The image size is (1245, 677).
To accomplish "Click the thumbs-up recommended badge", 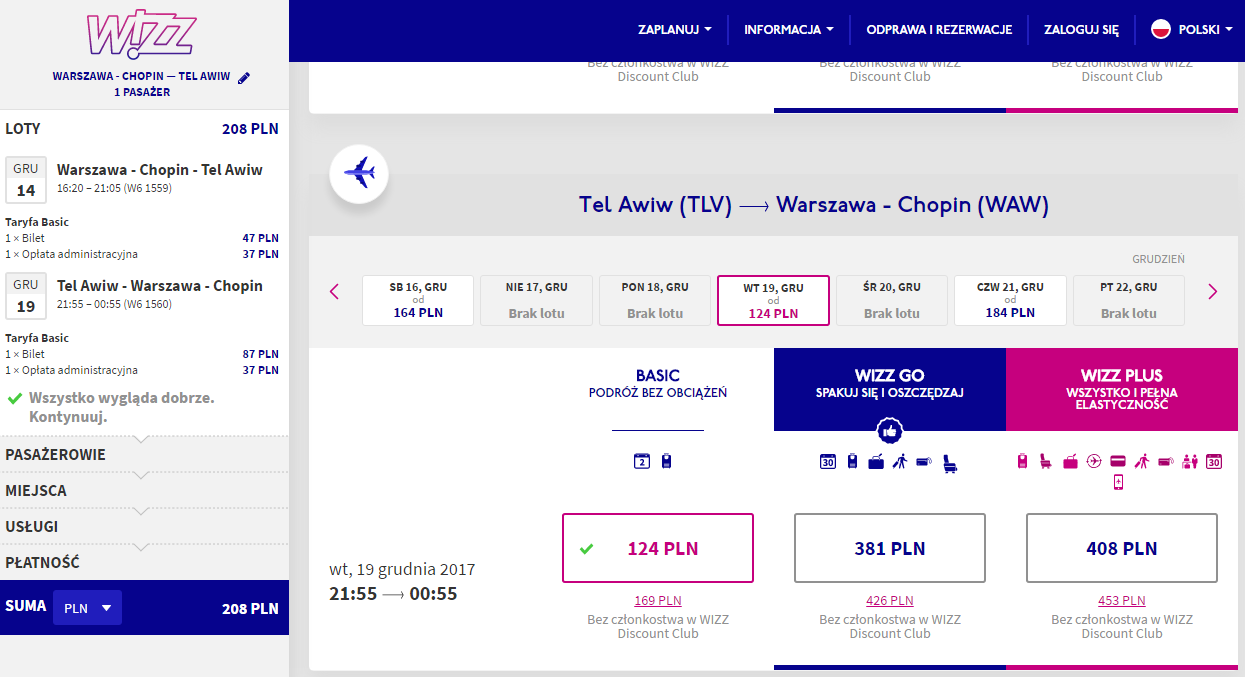I will click(x=890, y=431).
